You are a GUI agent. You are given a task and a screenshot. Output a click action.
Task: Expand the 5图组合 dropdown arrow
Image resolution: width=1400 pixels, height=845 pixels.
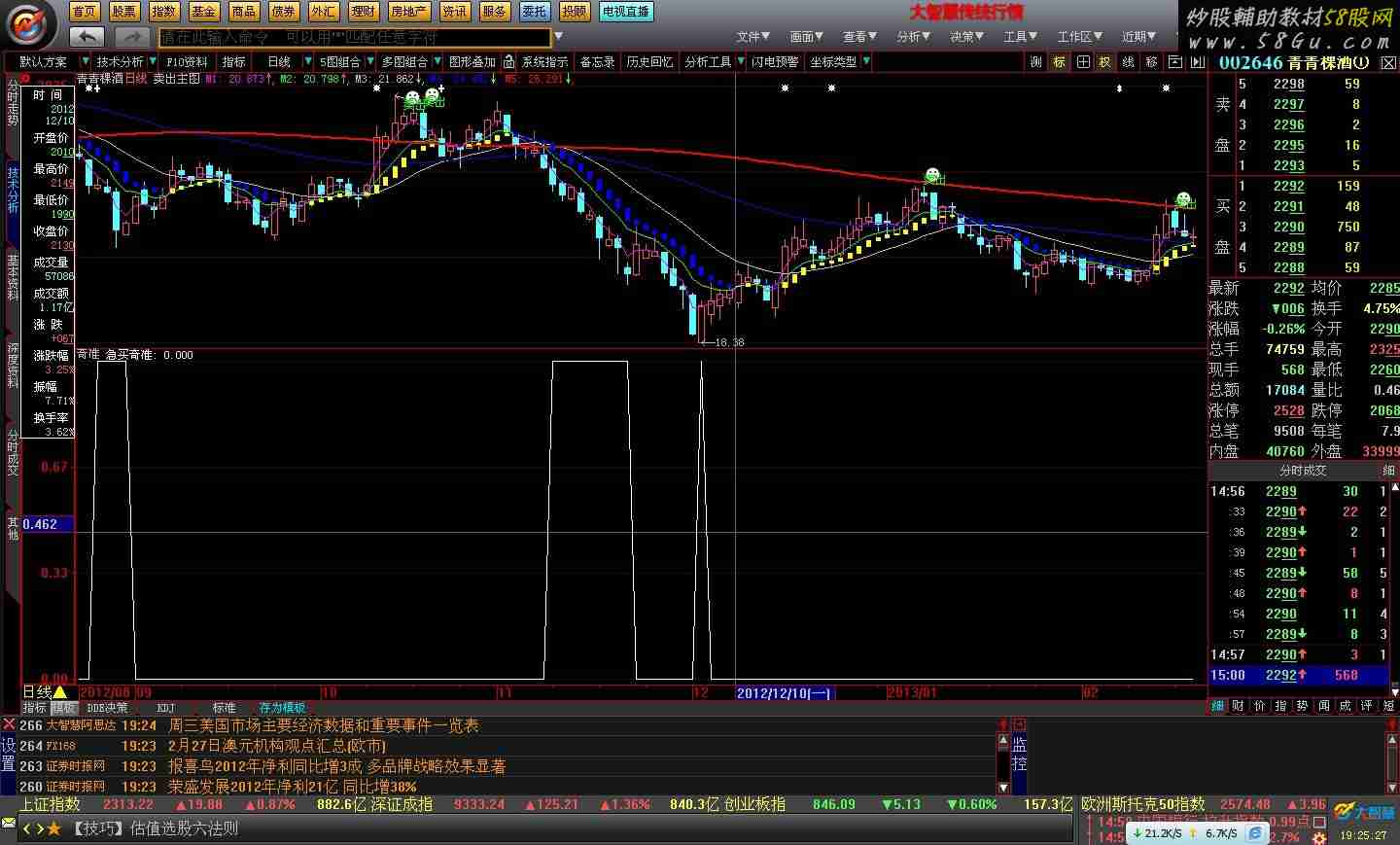coord(369,61)
